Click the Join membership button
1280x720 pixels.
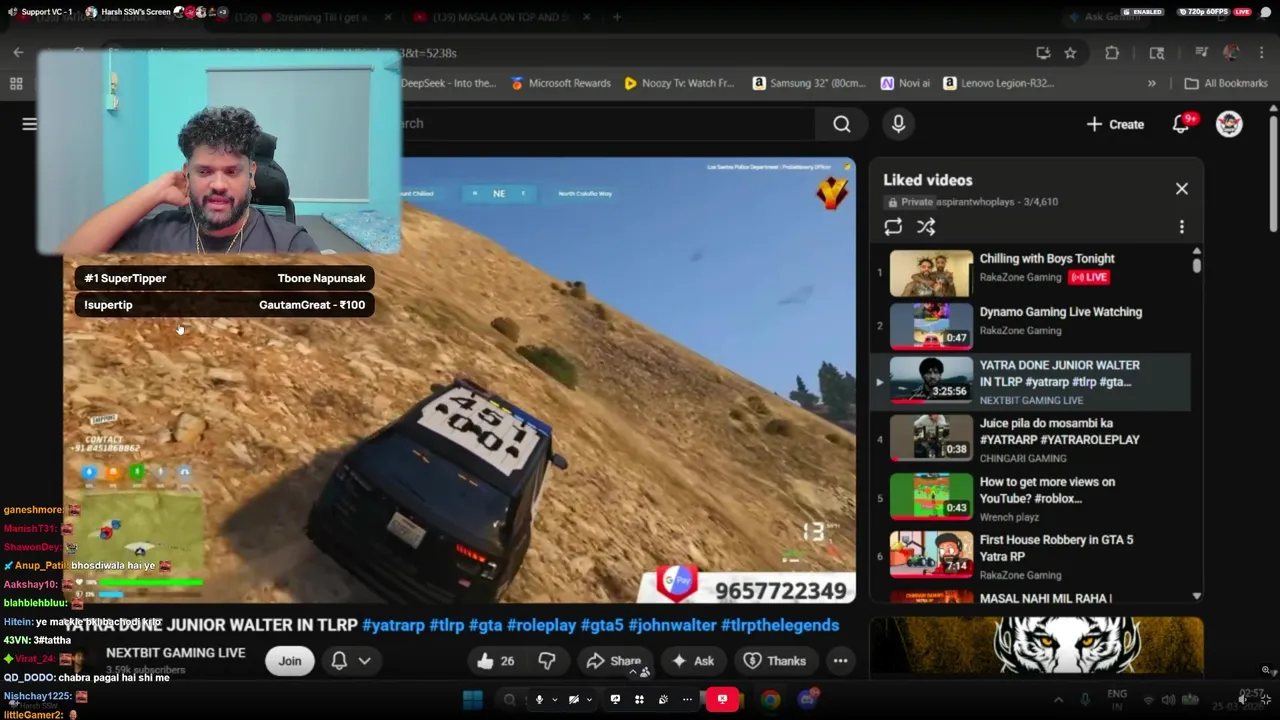click(290, 661)
